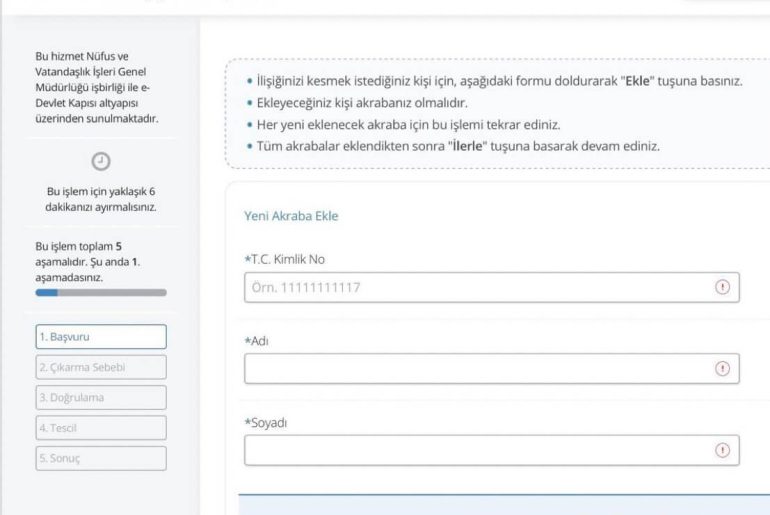
Task: Select the 4. Tescil step
Action: (100, 427)
